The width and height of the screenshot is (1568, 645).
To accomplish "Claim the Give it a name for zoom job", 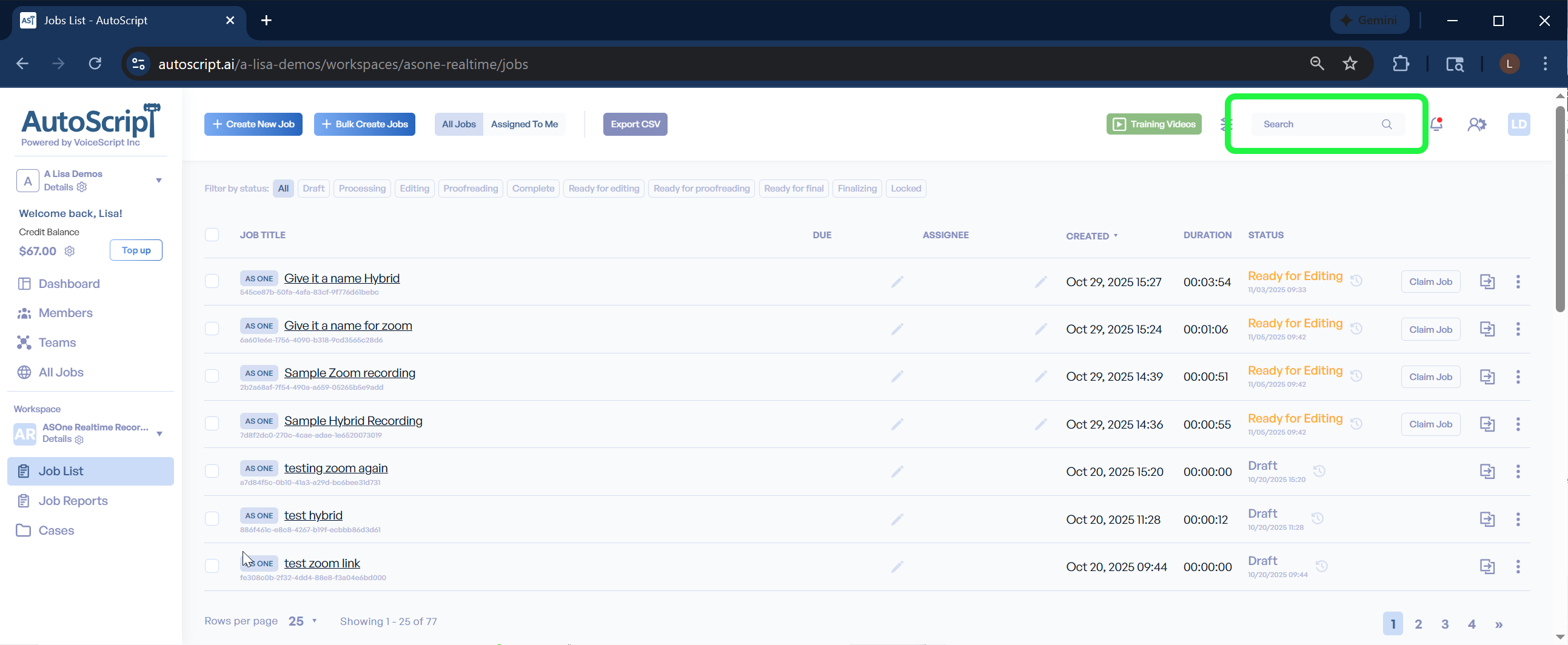I will tap(1430, 329).
